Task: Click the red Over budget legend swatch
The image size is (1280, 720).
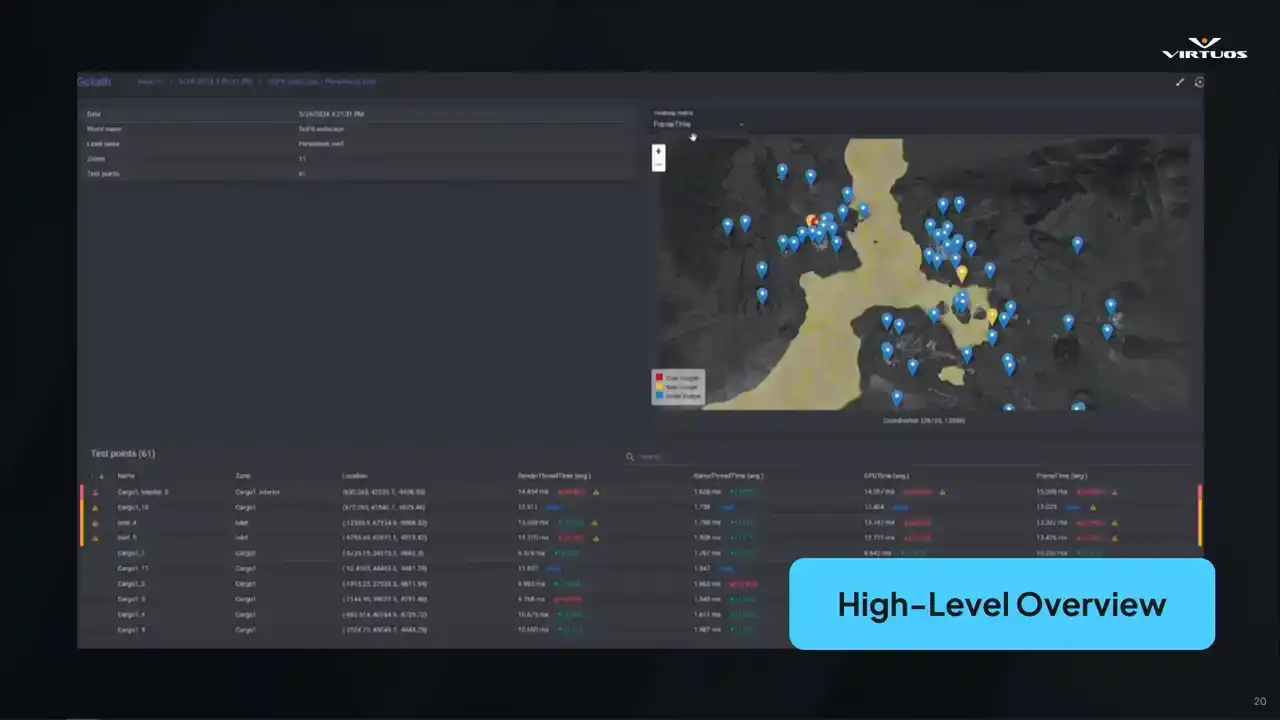Action: [659, 377]
